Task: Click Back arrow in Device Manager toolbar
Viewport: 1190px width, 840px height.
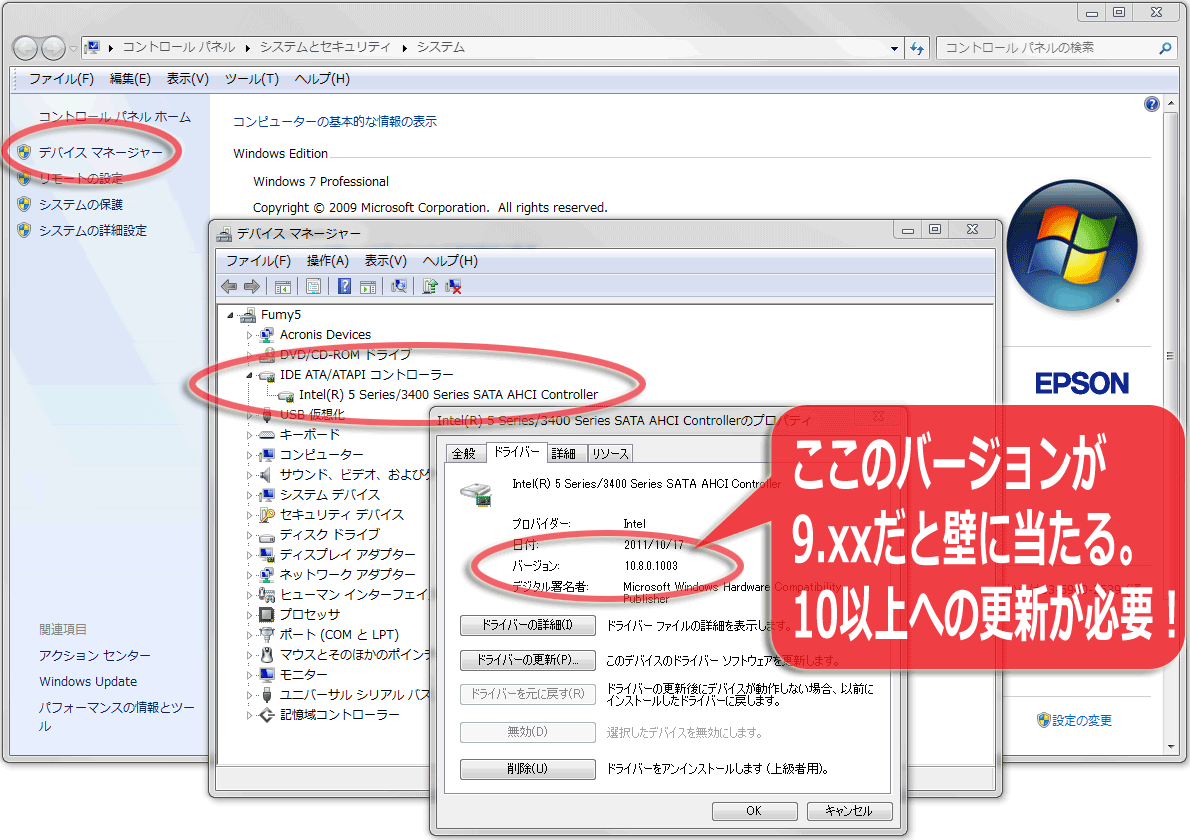Action: [228, 286]
